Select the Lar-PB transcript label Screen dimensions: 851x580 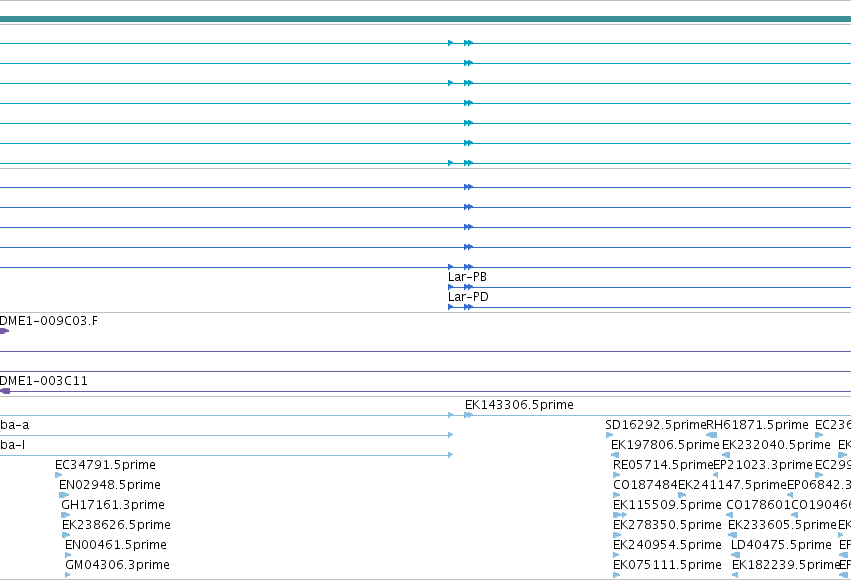tap(467, 277)
